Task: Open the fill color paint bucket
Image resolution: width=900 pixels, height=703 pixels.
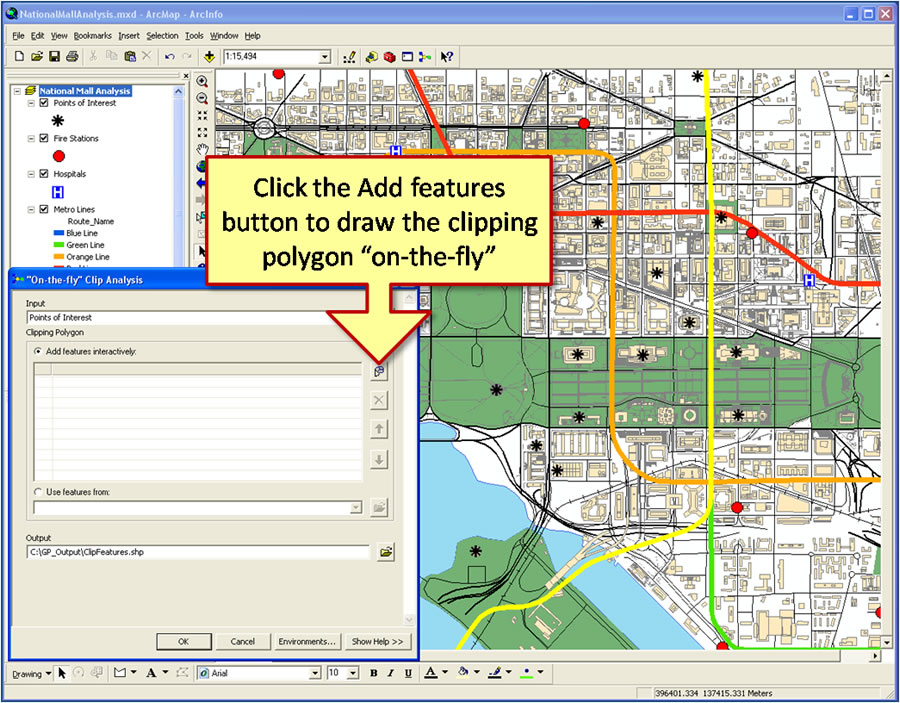Action: 463,673
